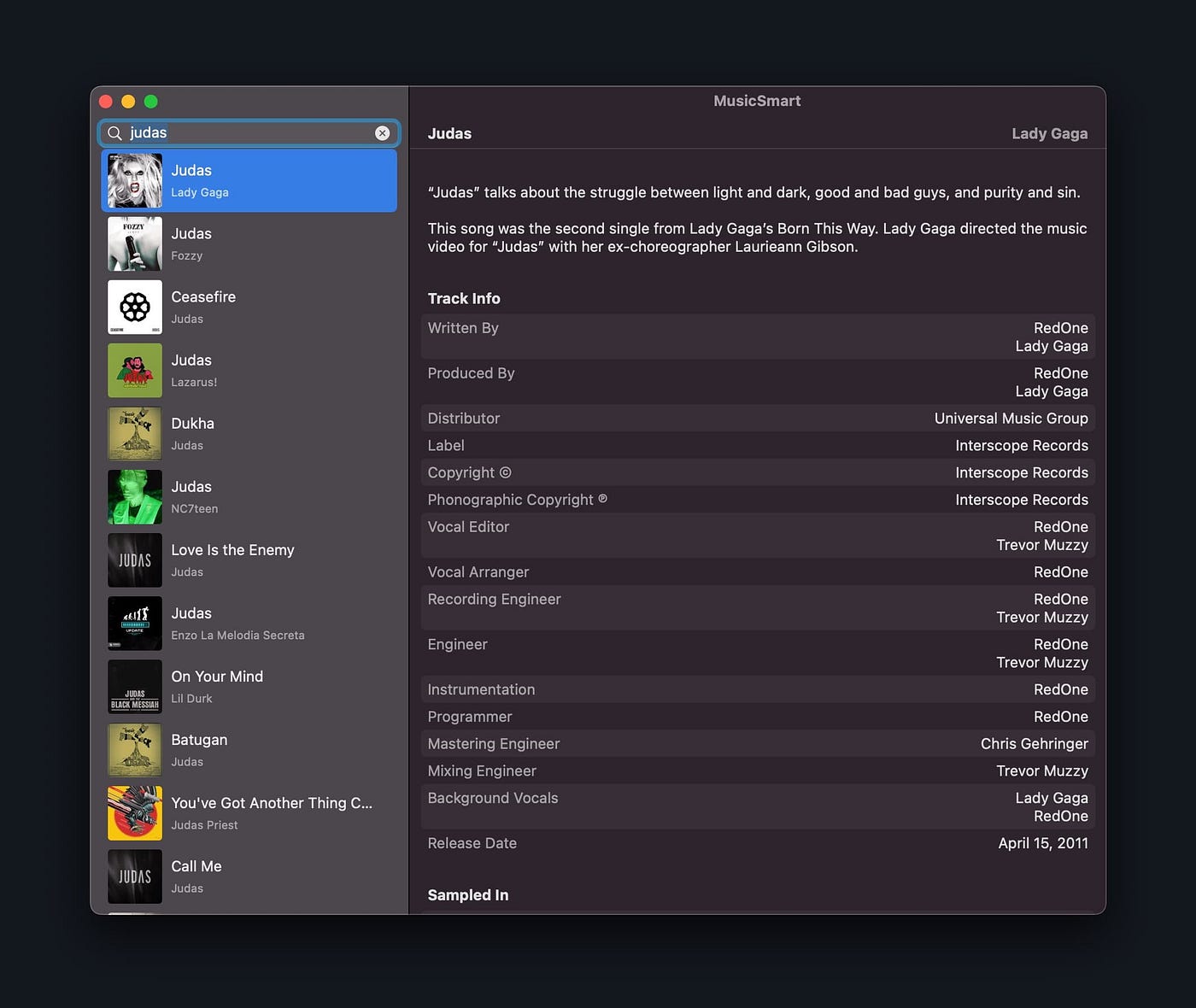The height and width of the screenshot is (1008, 1196).
Task: Click RedOne in Vocal Arranger row
Action: [1061, 572]
